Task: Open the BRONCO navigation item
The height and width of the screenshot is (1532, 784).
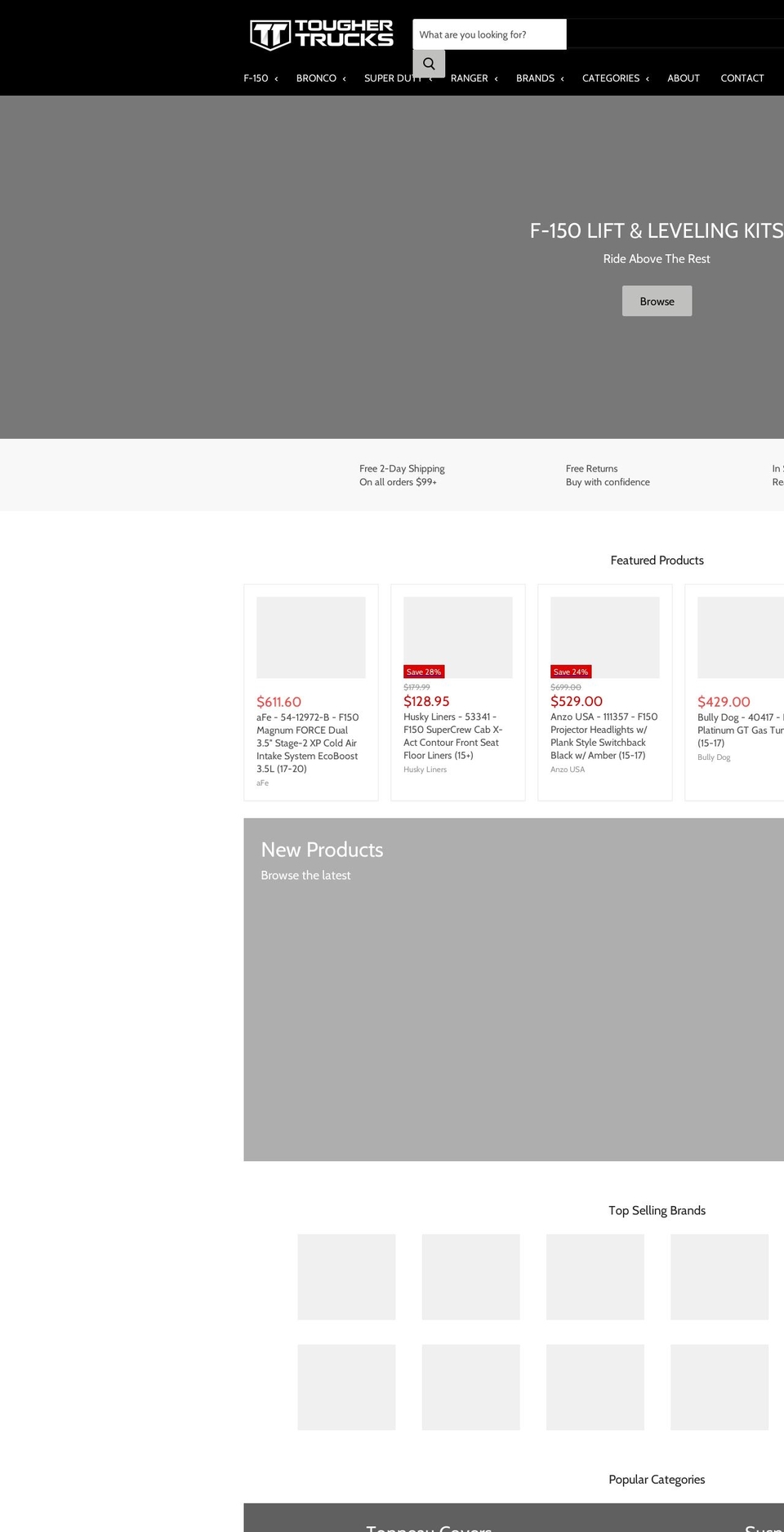Action: (x=316, y=78)
